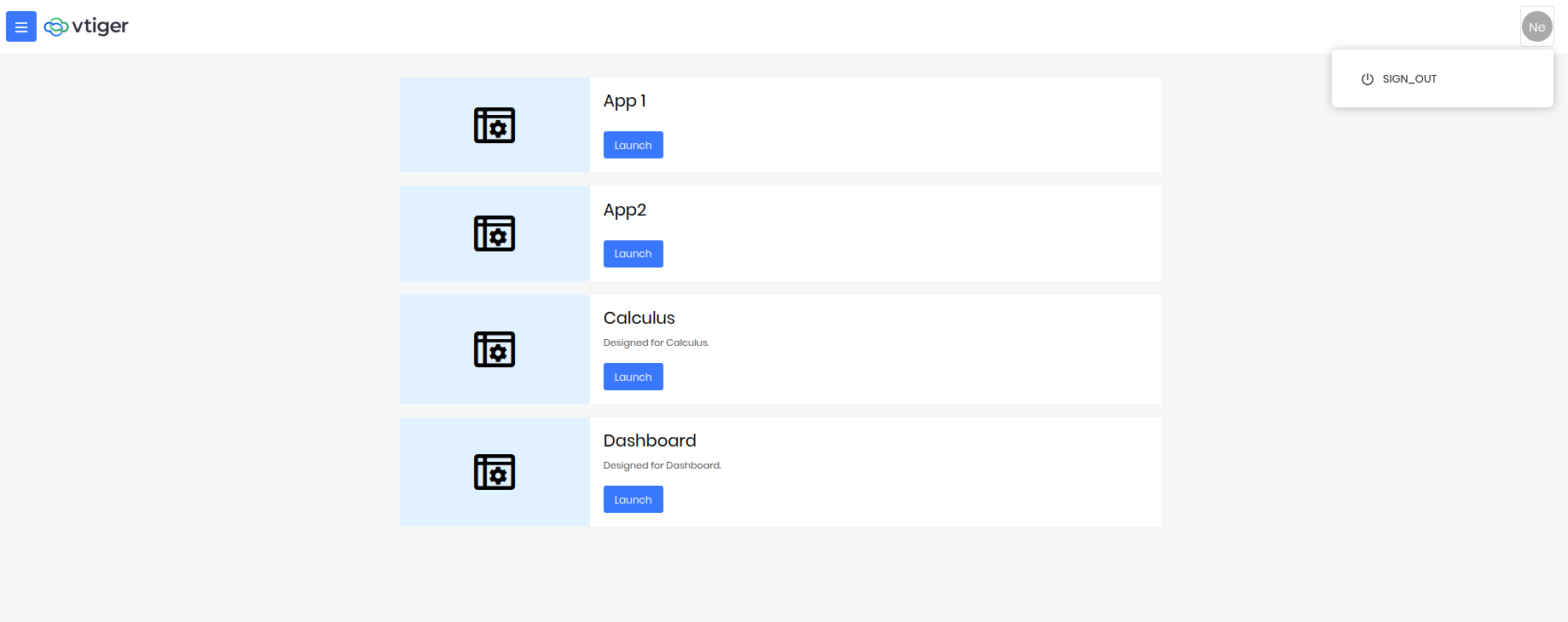
Task: Launch the Calculus app
Action: click(x=633, y=377)
